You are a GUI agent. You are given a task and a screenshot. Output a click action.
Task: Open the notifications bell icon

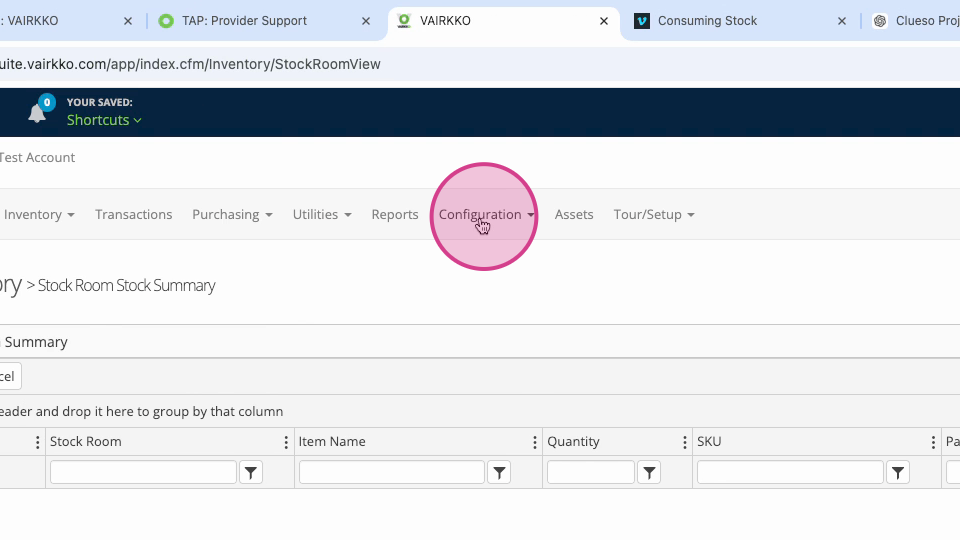click(37, 112)
